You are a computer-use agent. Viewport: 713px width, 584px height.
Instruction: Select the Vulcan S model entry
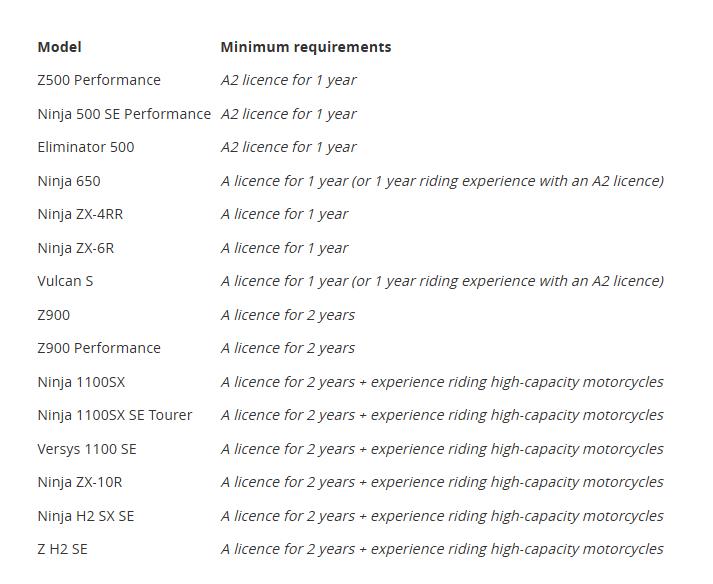click(65, 281)
